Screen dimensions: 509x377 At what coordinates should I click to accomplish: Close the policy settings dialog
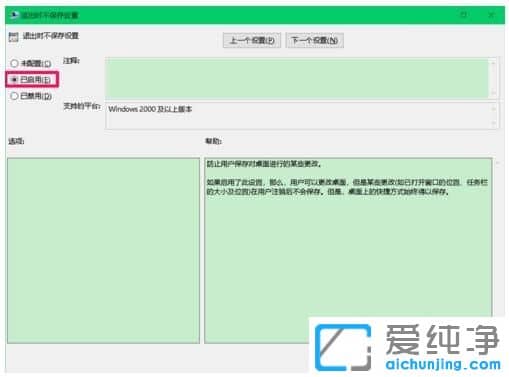click(491, 15)
